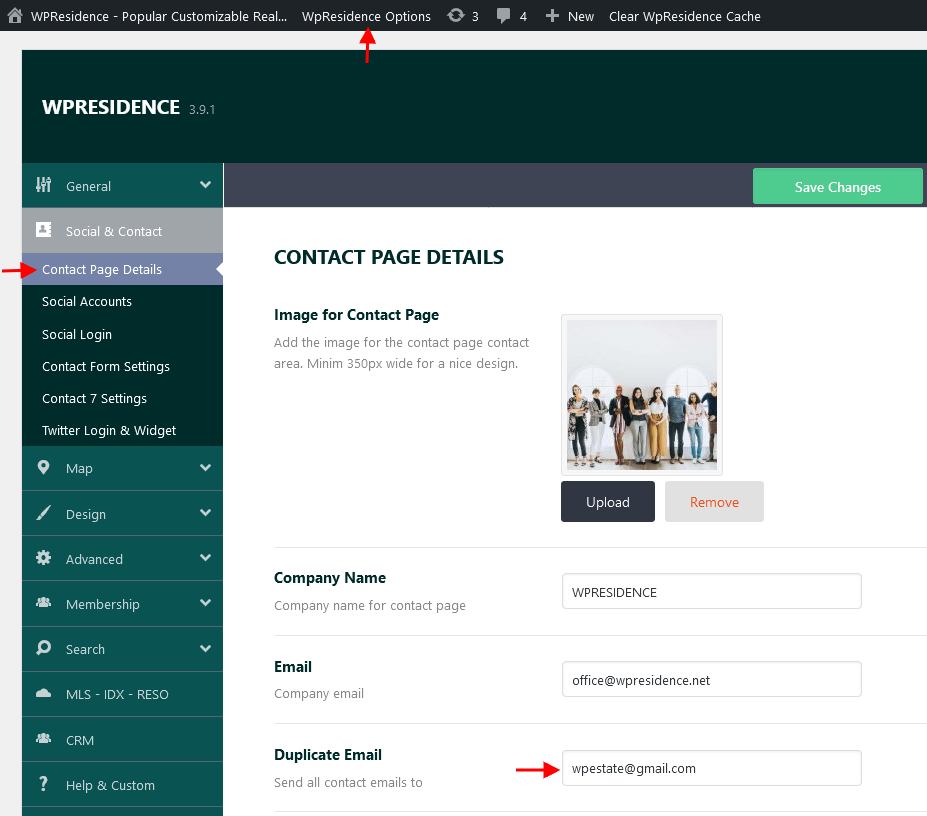Click the Help & Custom question mark icon
Image resolution: width=927 pixels, height=816 pixels.
click(x=43, y=784)
